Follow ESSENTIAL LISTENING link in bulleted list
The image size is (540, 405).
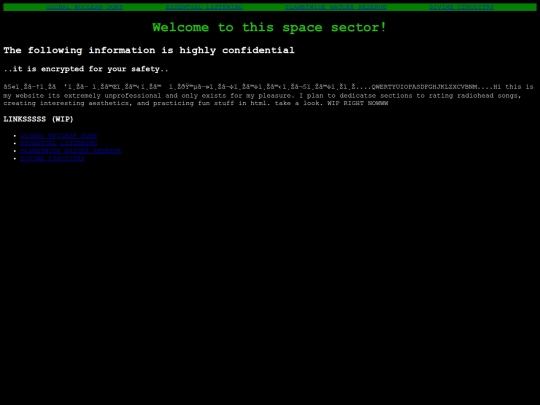(x=59, y=143)
